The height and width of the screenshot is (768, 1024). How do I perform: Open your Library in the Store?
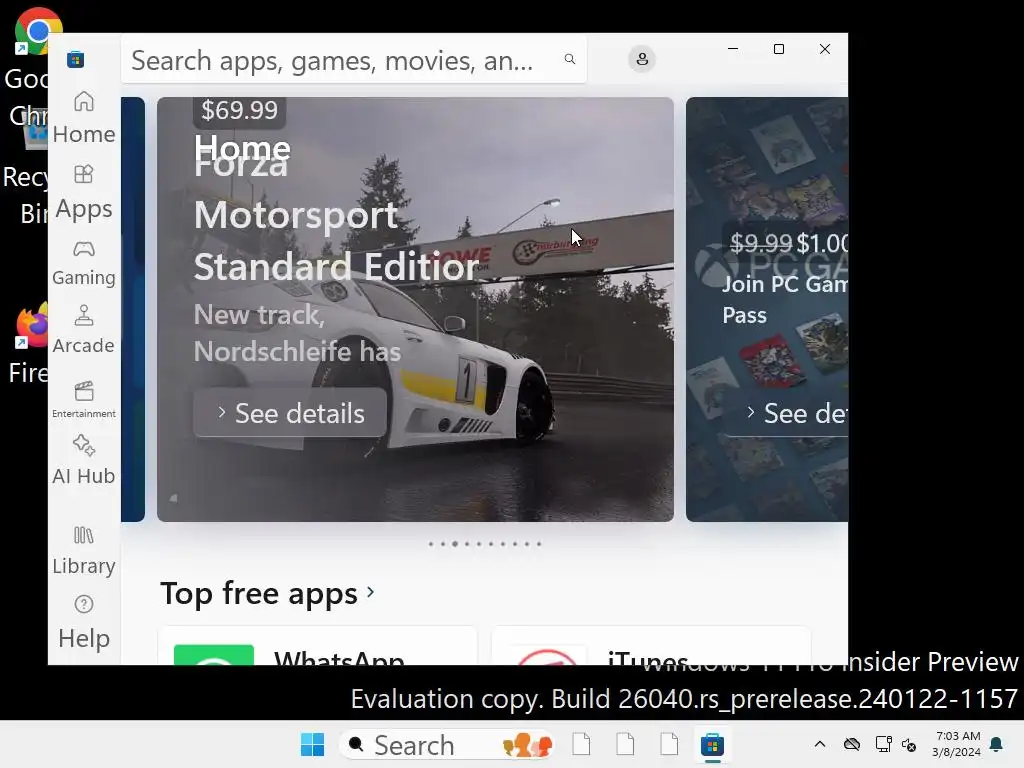(84, 551)
